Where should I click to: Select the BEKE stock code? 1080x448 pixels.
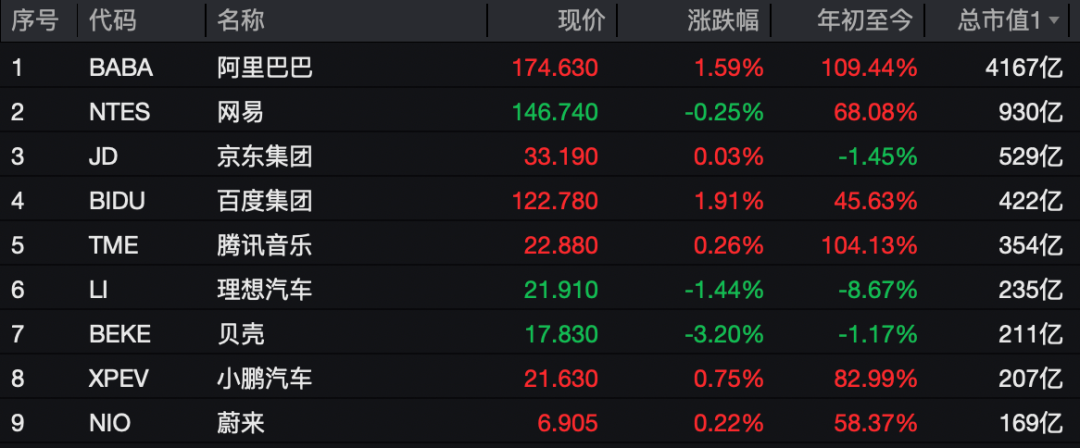coord(120,334)
